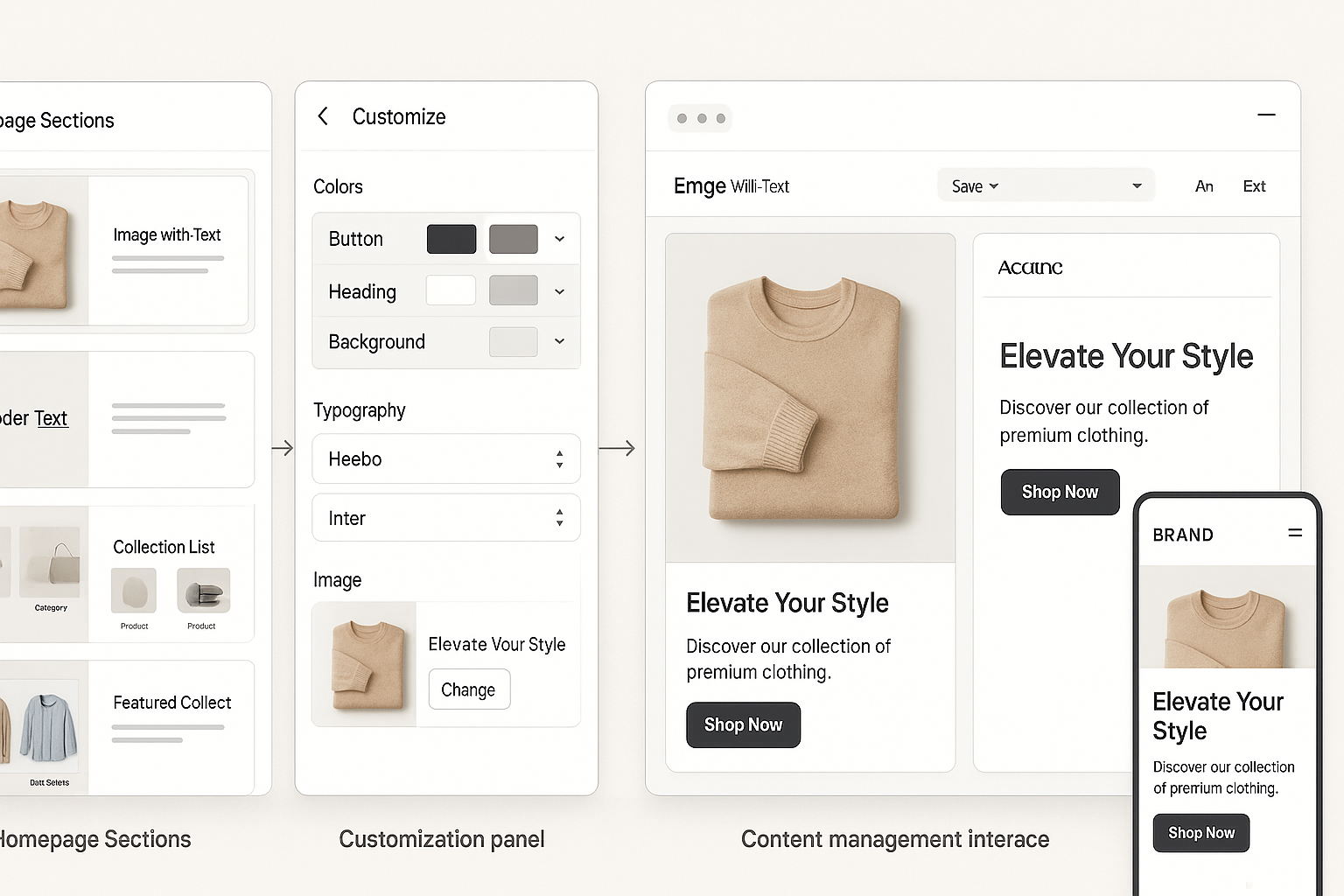This screenshot has height=896, width=1344.
Task: Click the three window dots
Action: click(x=700, y=118)
